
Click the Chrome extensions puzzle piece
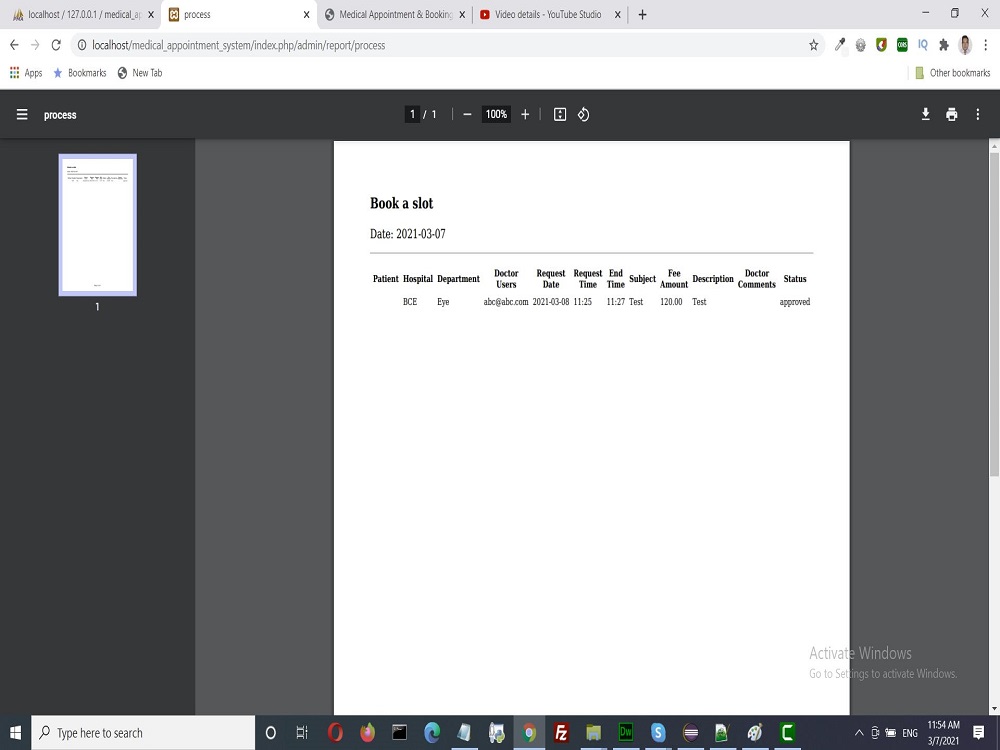click(943, 45)
